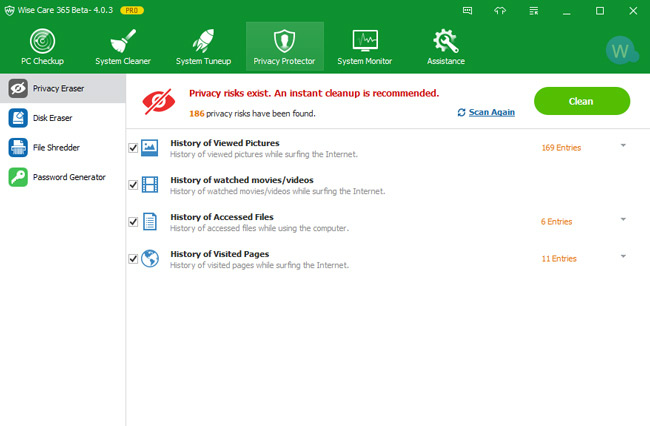Open Assistance gear-wrench icon
This screenshot has height=426, width=650.
446,41
